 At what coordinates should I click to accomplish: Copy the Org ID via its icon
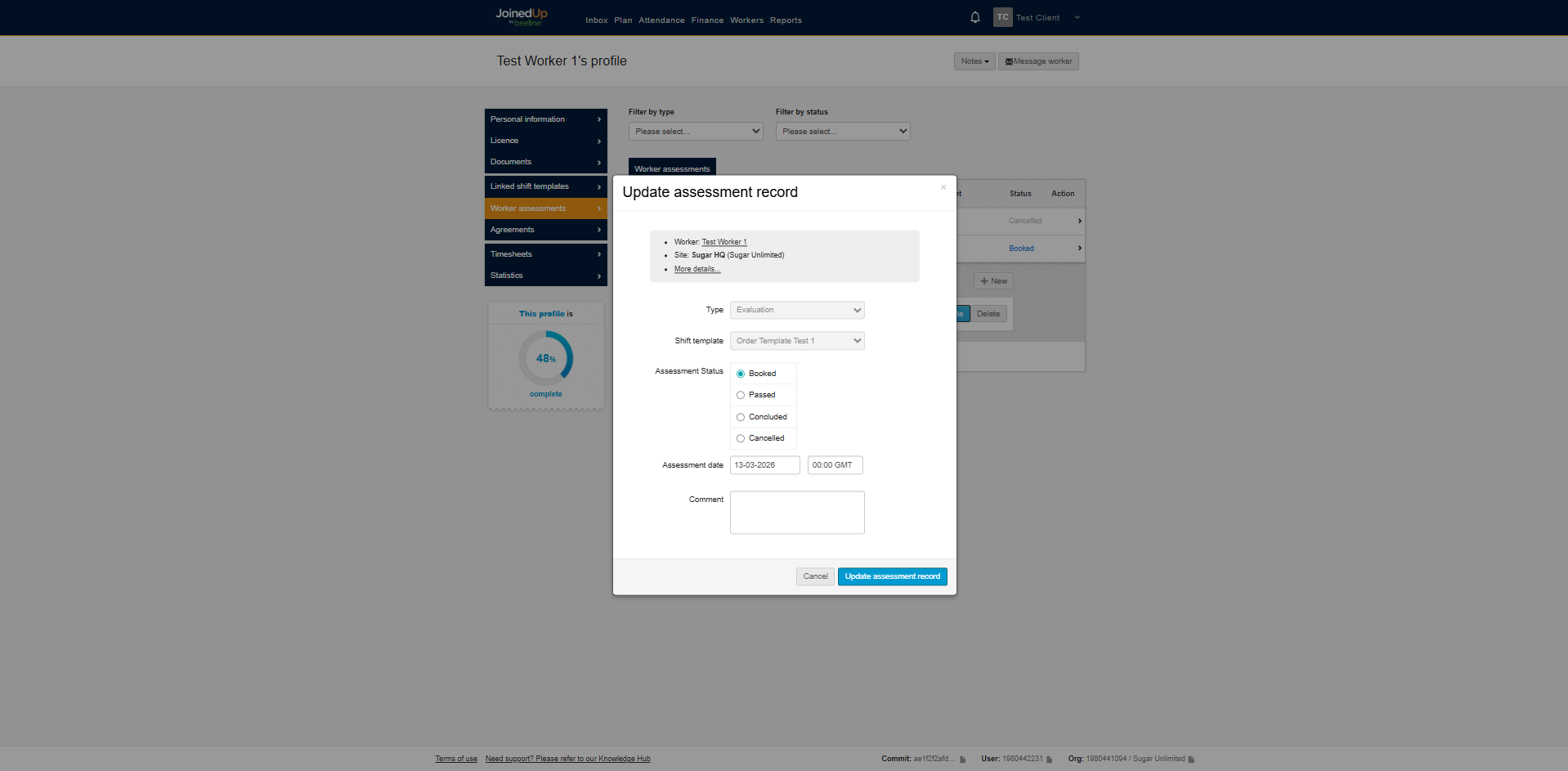[1191, 760]
